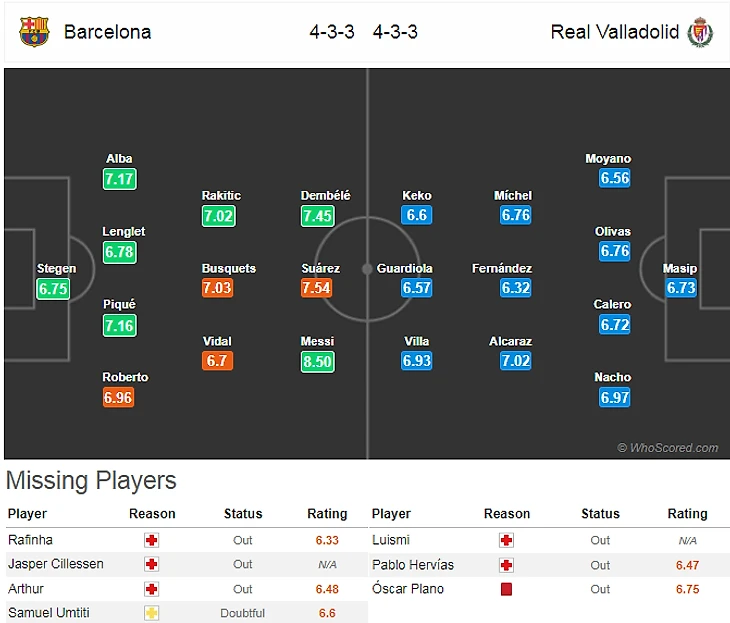Click the Real Valladolid team name
Image resolution: width=730 pixels, height=623 pixels.
615,32
